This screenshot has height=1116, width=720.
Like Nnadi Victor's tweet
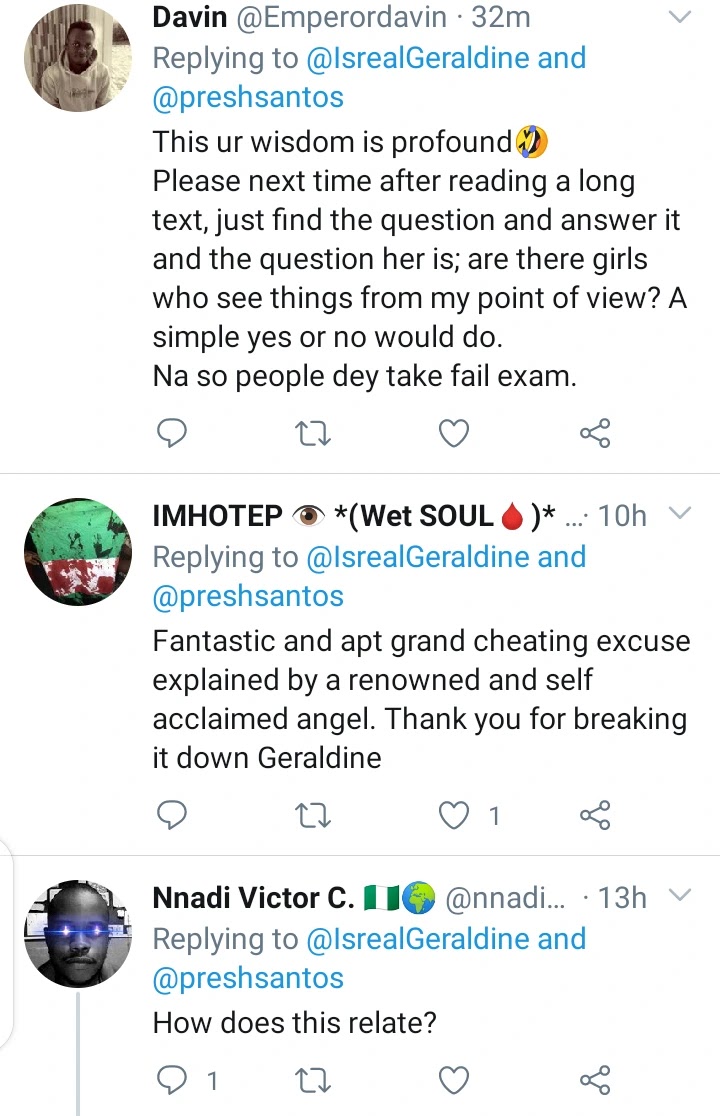(x=455, y=1079)
